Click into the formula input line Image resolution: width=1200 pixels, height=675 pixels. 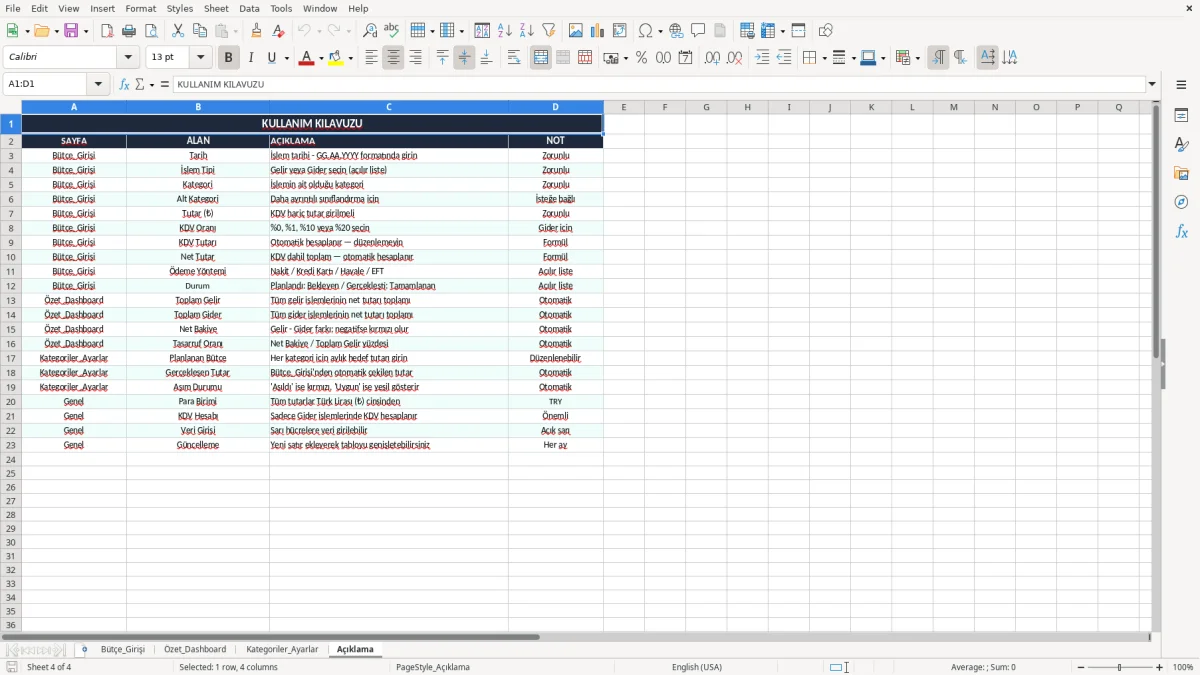[x=658, y=84]
